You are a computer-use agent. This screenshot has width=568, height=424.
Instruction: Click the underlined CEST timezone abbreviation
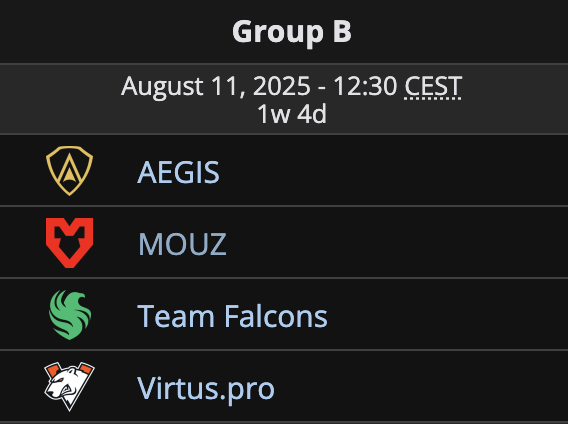[x=433, y=87]
